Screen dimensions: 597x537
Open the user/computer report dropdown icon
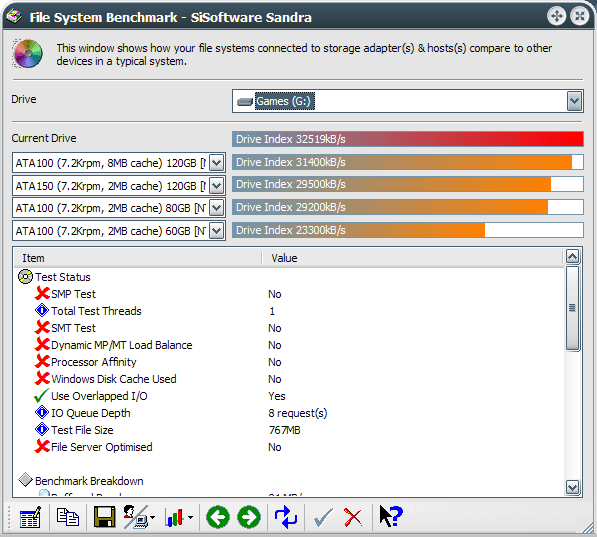click(x=139, y=517)
